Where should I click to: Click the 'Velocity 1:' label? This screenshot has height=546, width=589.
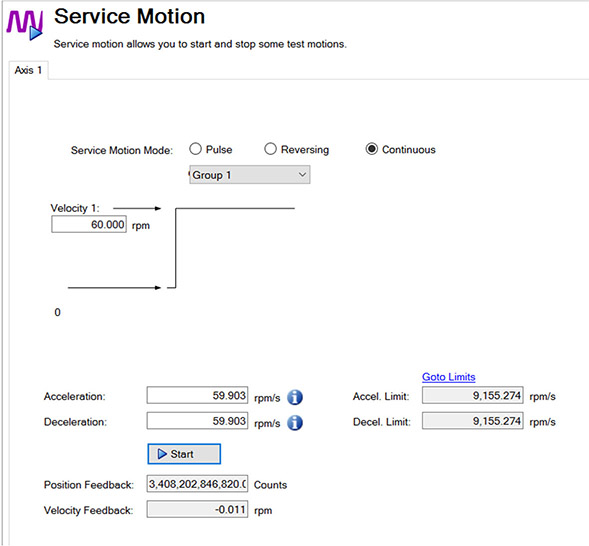click(x=75, y=208)
